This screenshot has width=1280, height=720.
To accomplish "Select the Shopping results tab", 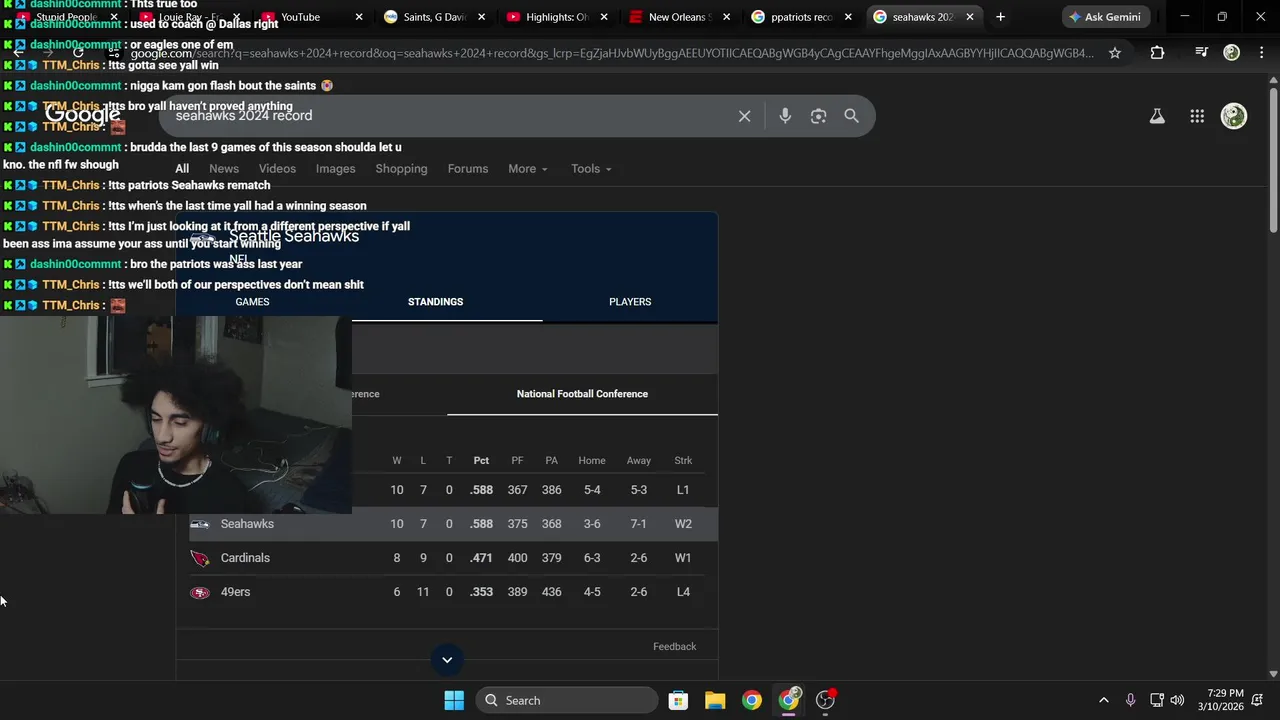I will coord(401,169).
